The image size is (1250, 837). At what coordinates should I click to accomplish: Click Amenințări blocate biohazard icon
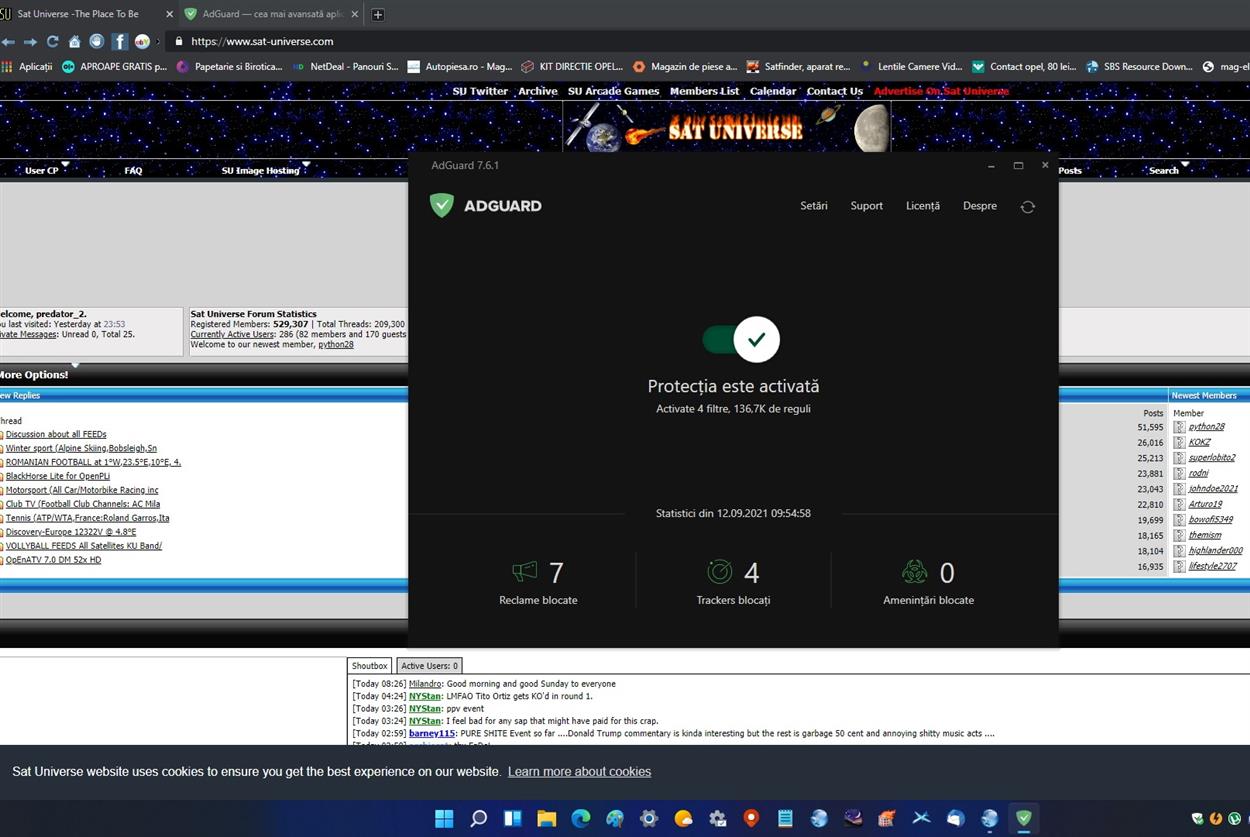pyautogui.click(x=914, y=572)
